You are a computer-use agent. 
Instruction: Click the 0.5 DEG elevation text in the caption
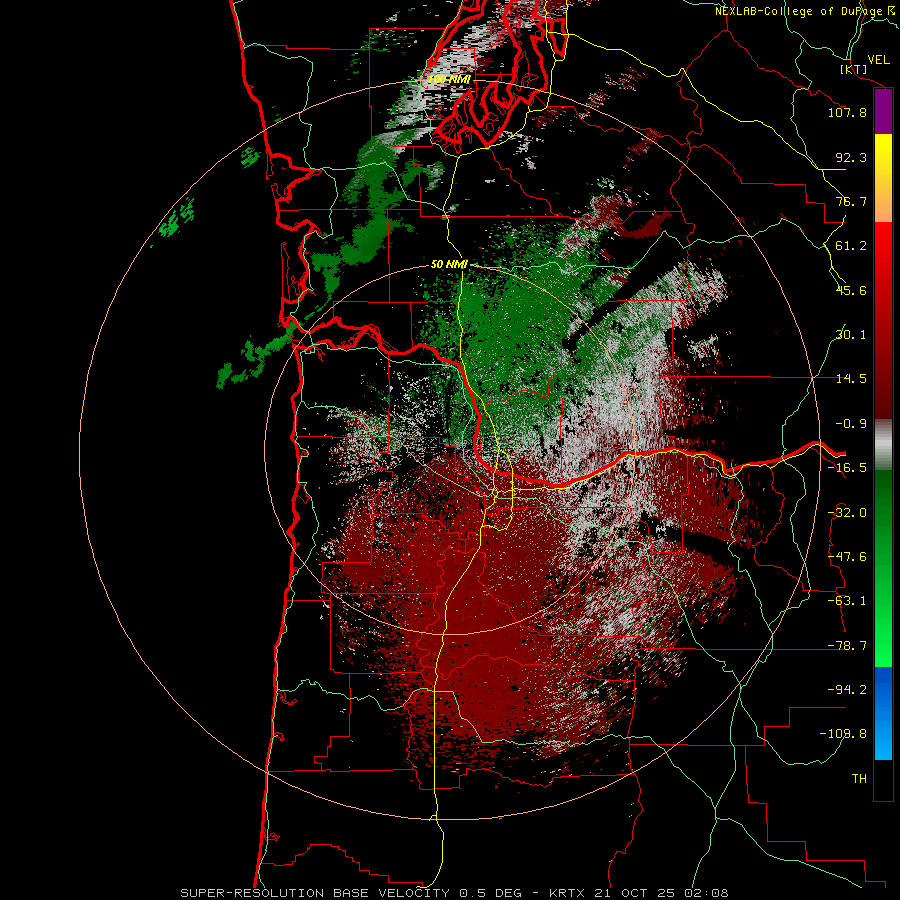pos(490,893)
